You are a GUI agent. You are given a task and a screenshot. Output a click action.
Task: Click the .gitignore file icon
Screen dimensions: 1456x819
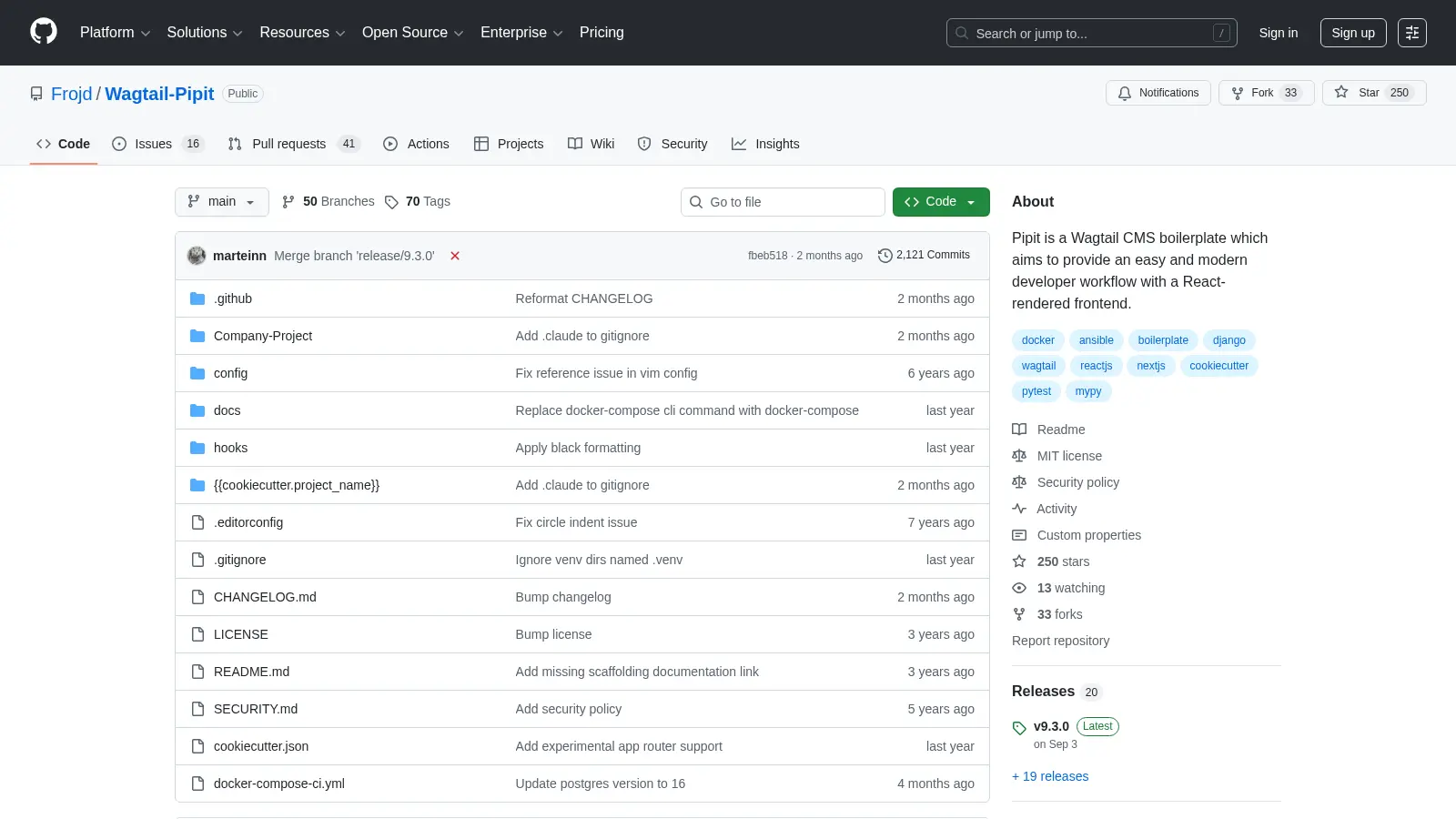pos(197,560)
